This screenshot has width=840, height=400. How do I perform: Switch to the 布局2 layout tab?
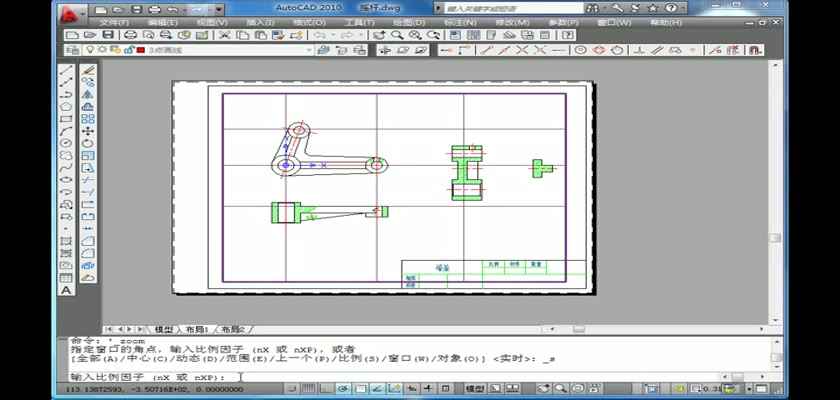click(232, 329)
